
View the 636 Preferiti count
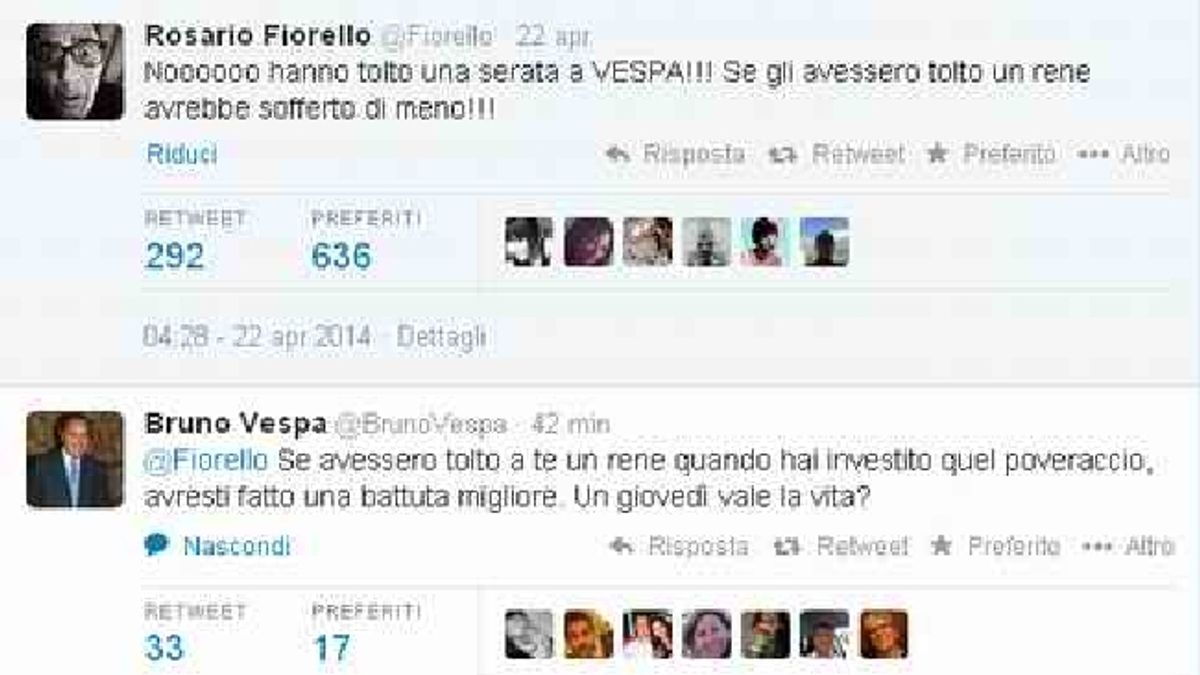pyautogui.click(x=341, y=257)
